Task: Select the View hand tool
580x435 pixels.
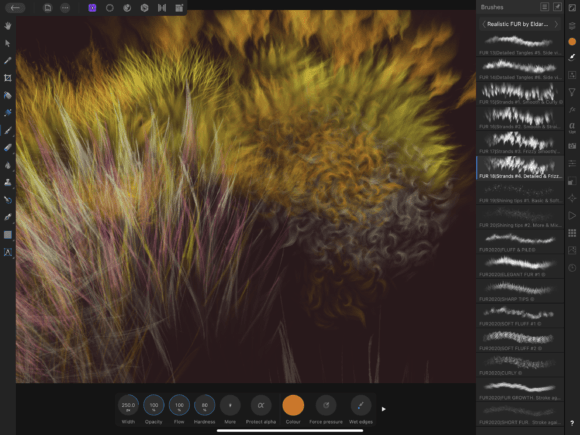Action: point(8,26)
